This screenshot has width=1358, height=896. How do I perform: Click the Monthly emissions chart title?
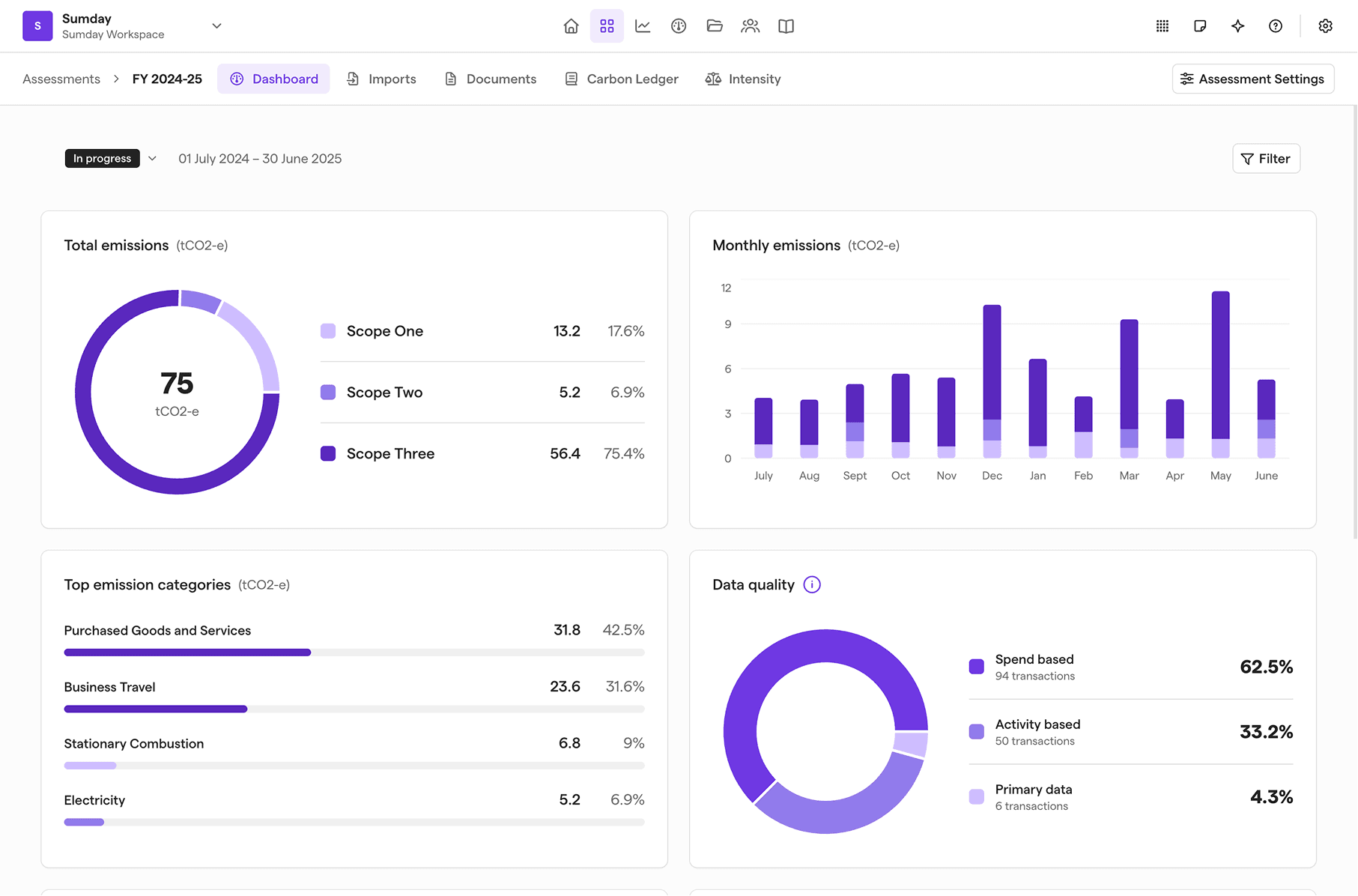776,245
